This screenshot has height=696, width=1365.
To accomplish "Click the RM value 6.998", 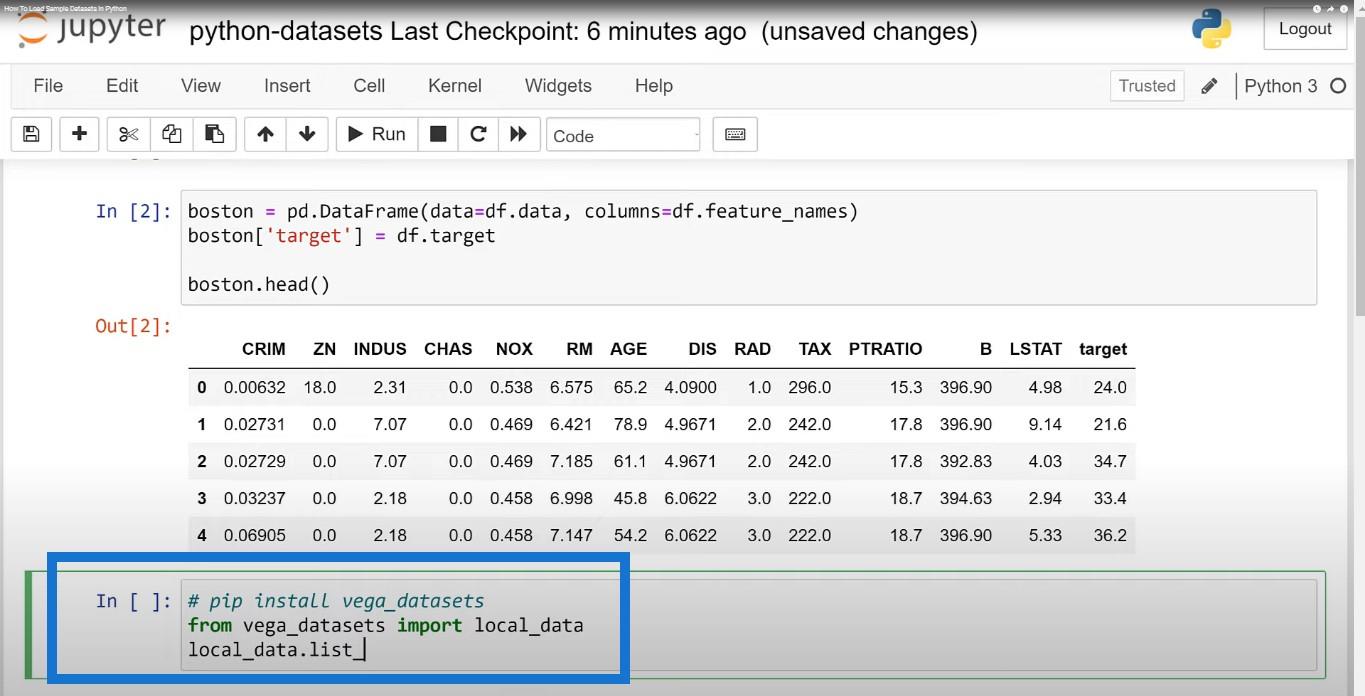I will [x=571, y=498].
